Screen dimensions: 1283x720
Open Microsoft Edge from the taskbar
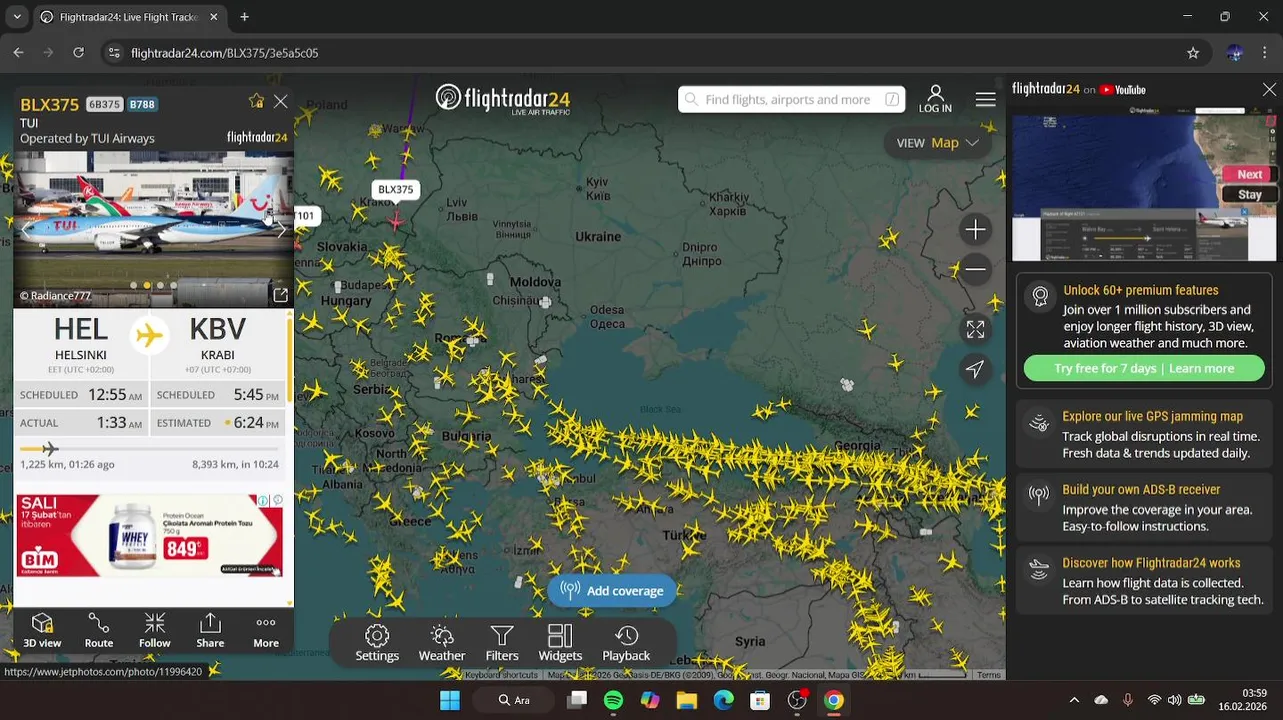point(723,700)
